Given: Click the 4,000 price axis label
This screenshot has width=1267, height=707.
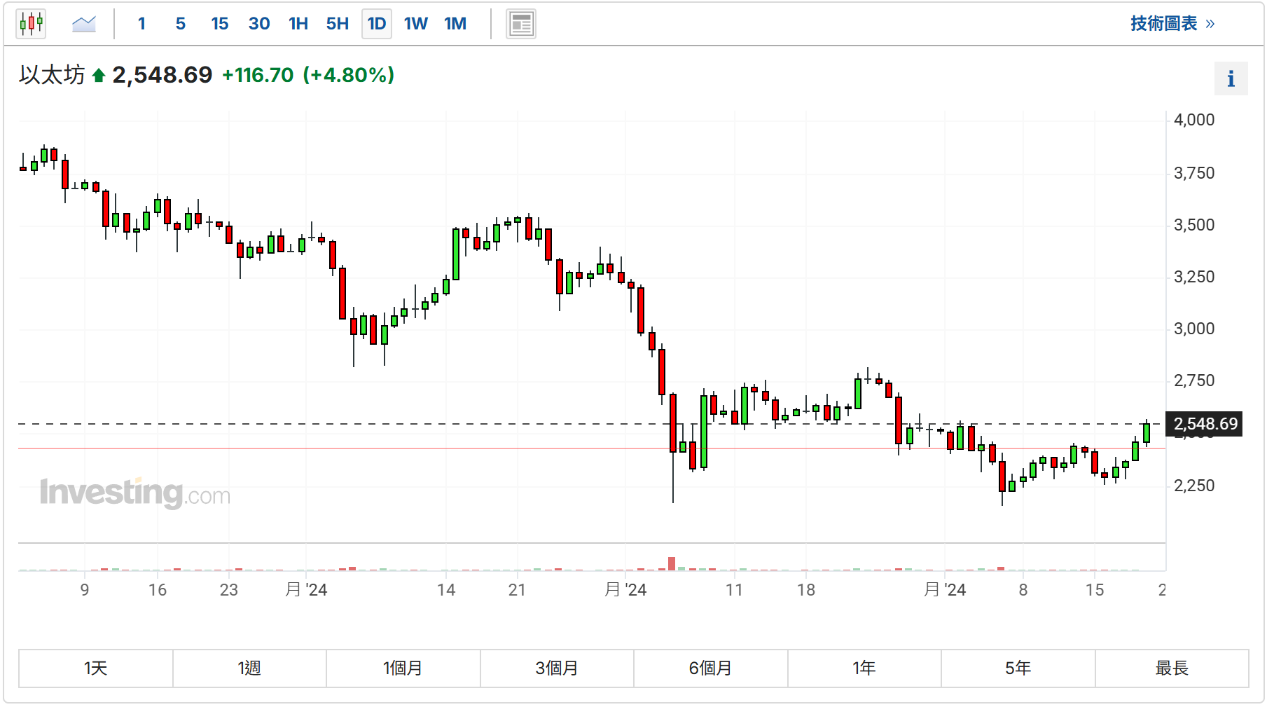Looking at the screenshot, I should click(x=1193, y=120).
